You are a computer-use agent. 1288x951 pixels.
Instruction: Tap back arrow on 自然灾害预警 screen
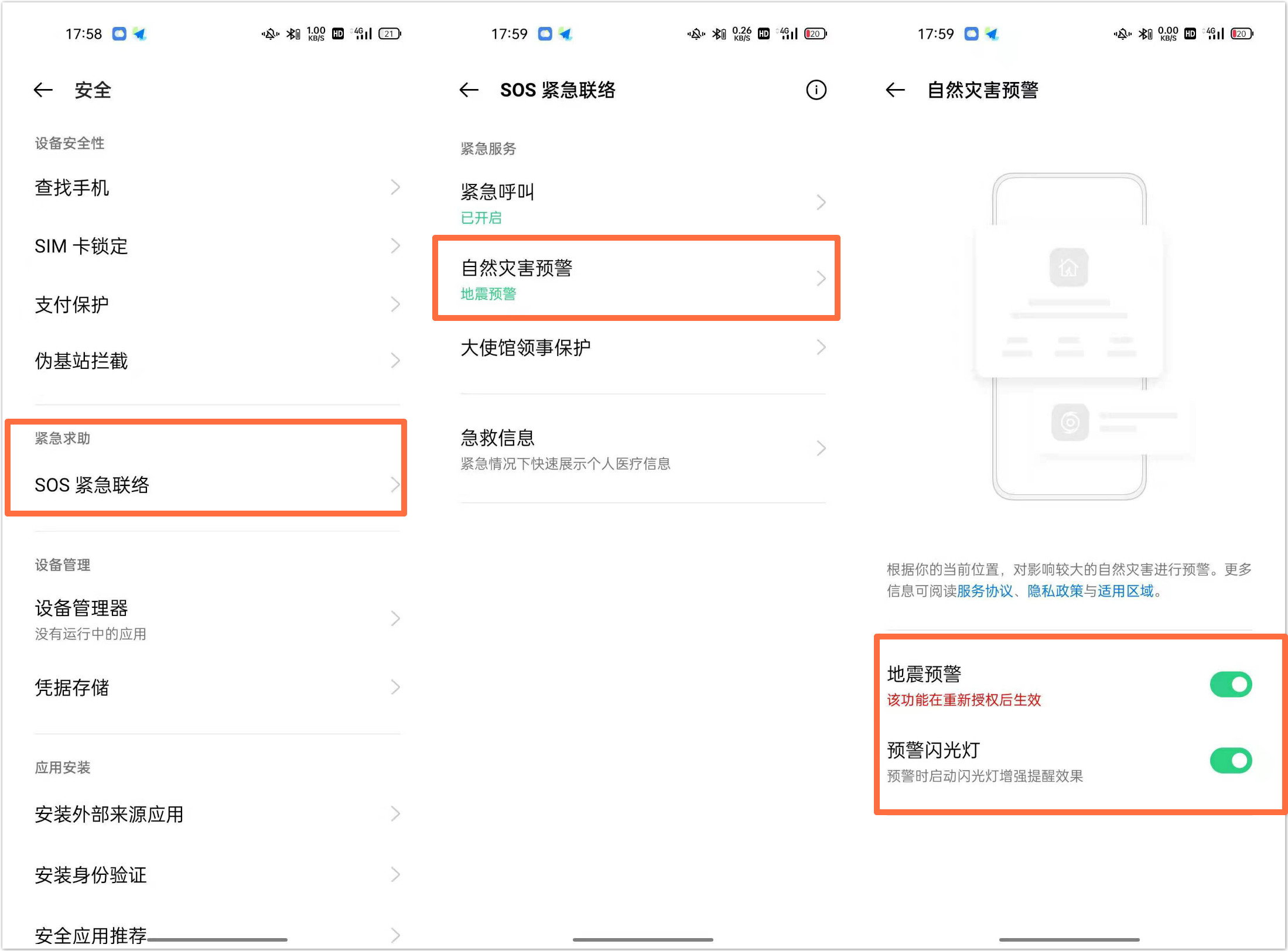(x=895, y=90)
